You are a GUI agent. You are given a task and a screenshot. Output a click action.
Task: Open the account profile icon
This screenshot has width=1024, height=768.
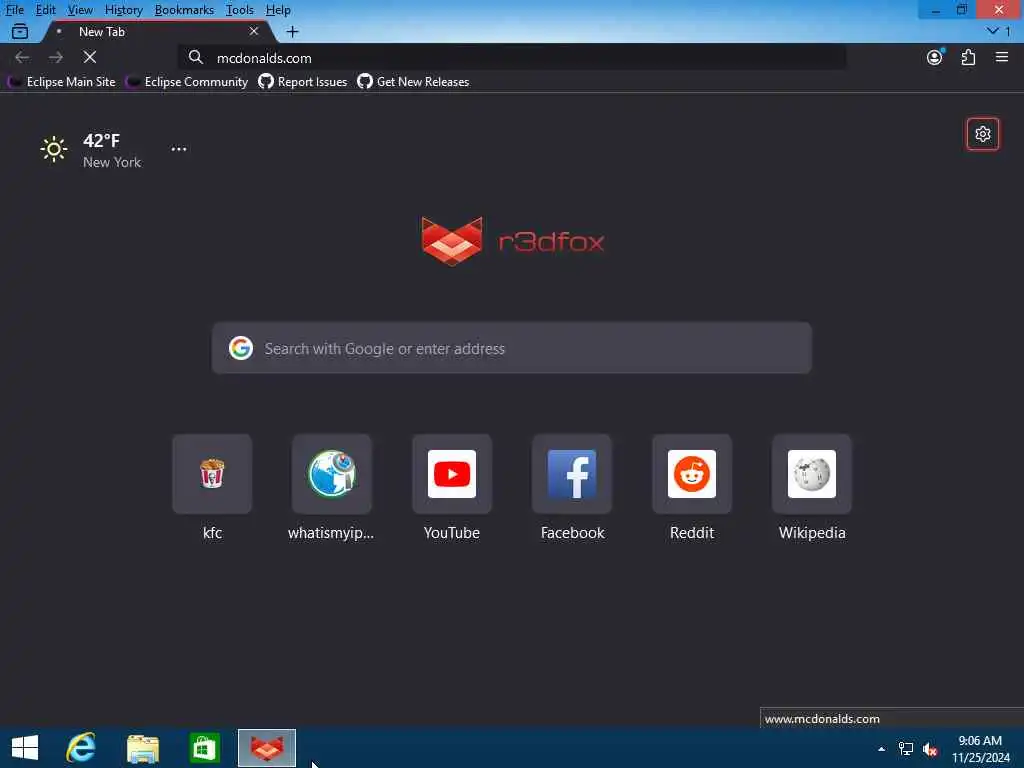(x=935, y=57)
